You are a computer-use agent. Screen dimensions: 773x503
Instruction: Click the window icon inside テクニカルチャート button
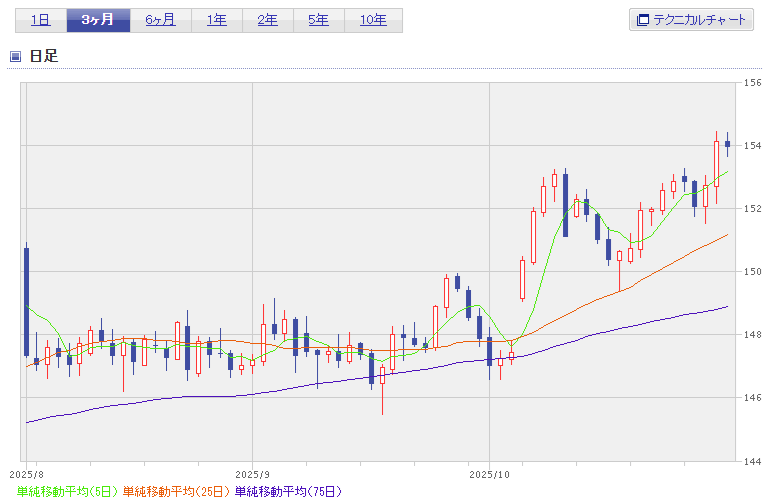643,20
